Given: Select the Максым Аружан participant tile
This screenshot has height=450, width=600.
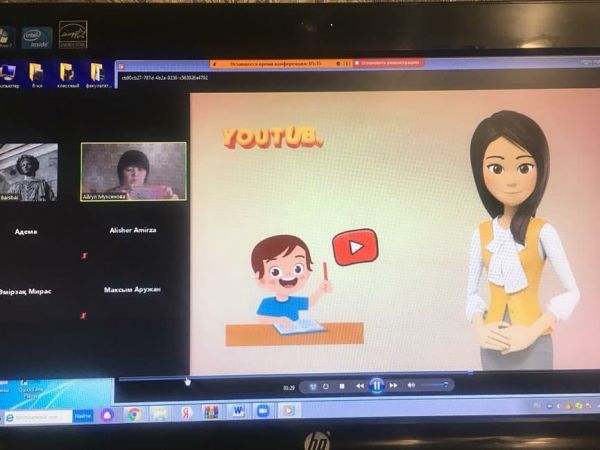Looking at the screenshot, I should (132, 290).
